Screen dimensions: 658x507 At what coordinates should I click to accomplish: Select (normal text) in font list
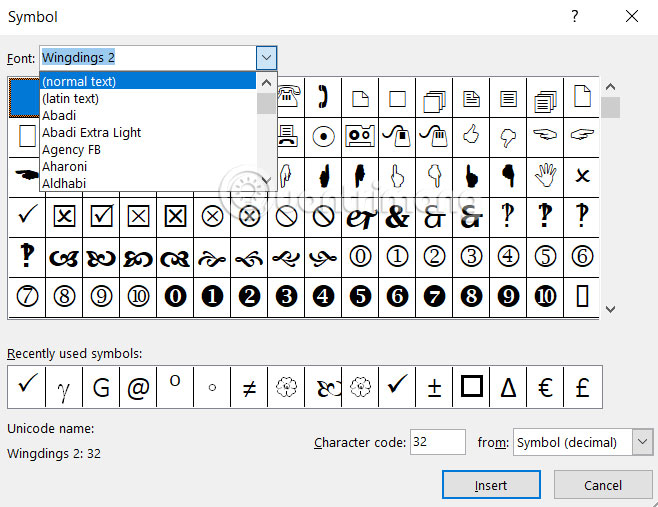click(148, 81)
